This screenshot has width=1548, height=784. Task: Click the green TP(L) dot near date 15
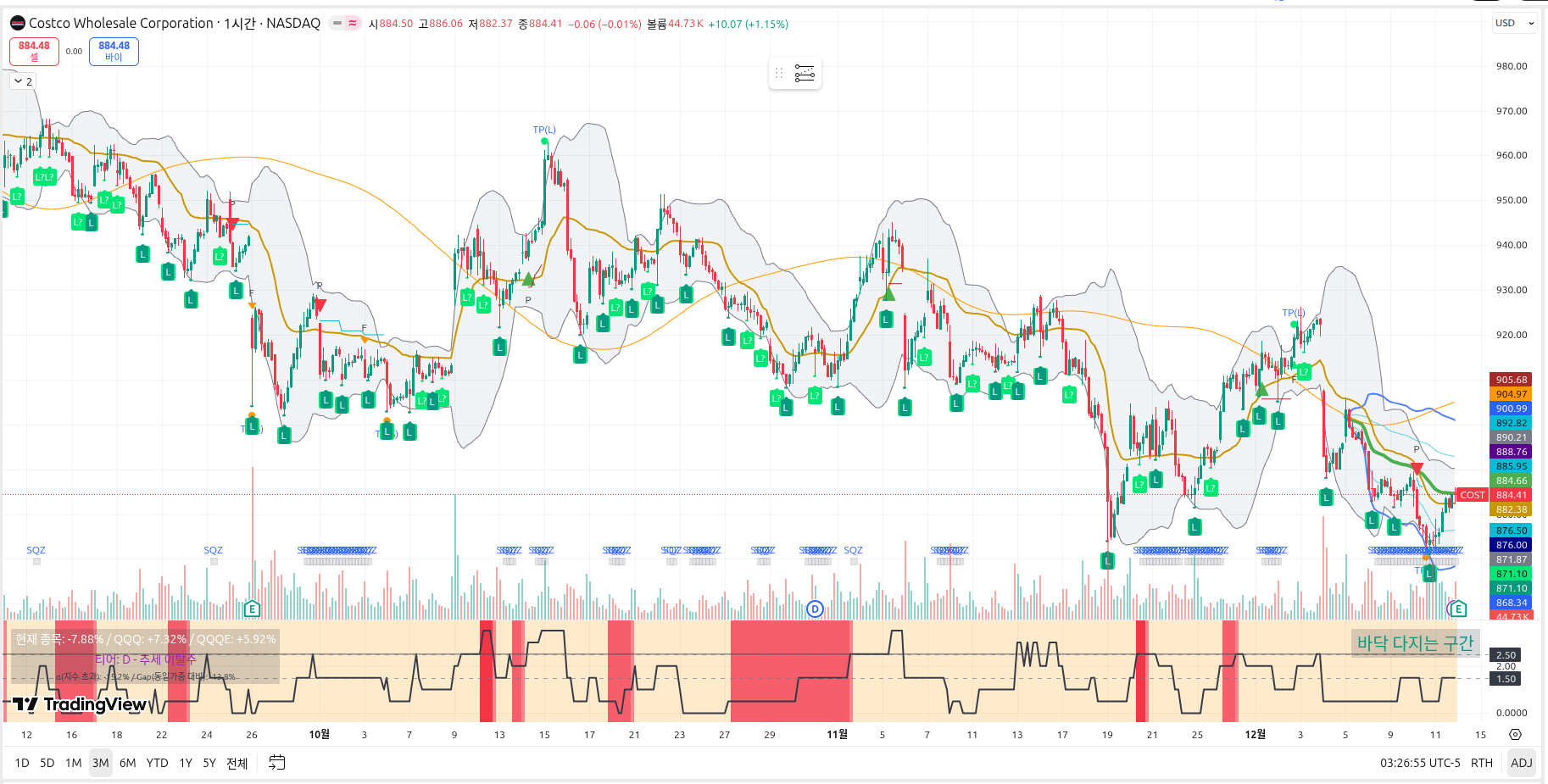coord(544,142)
